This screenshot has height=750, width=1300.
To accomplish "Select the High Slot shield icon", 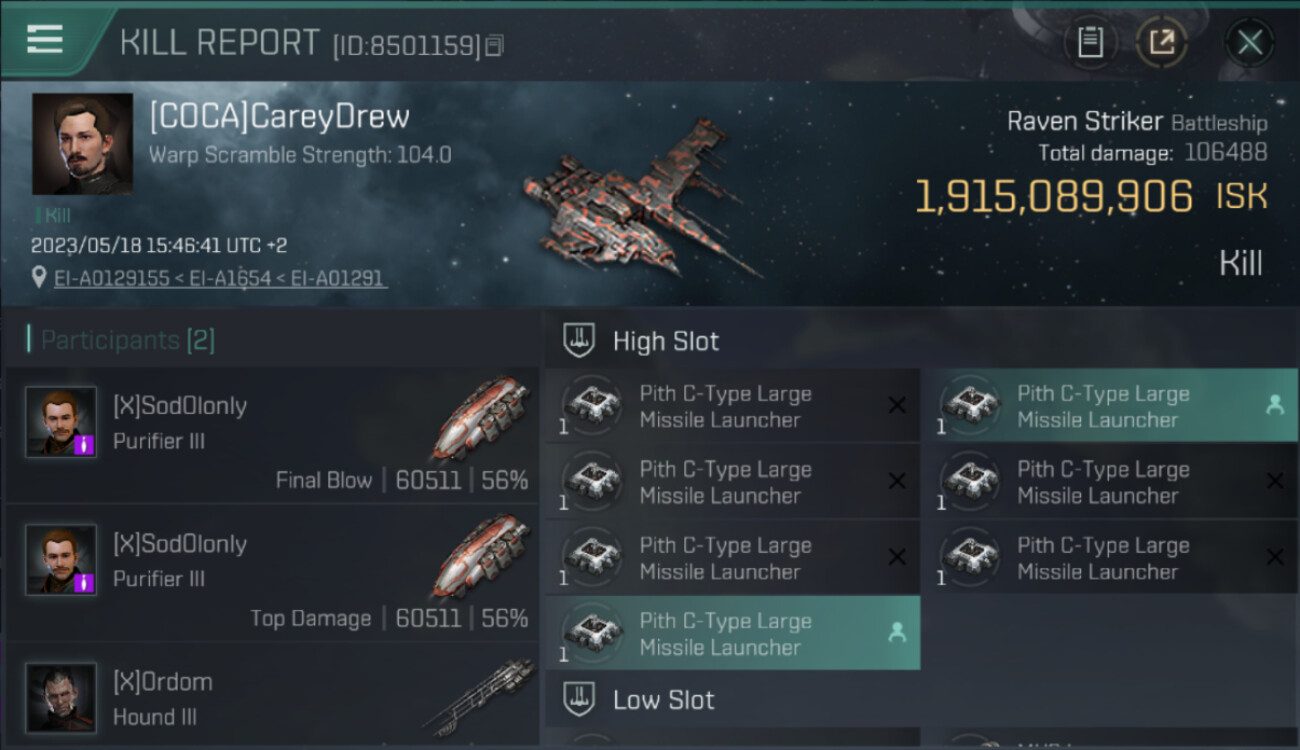I will pyautogui.click(x=579, y=341).
